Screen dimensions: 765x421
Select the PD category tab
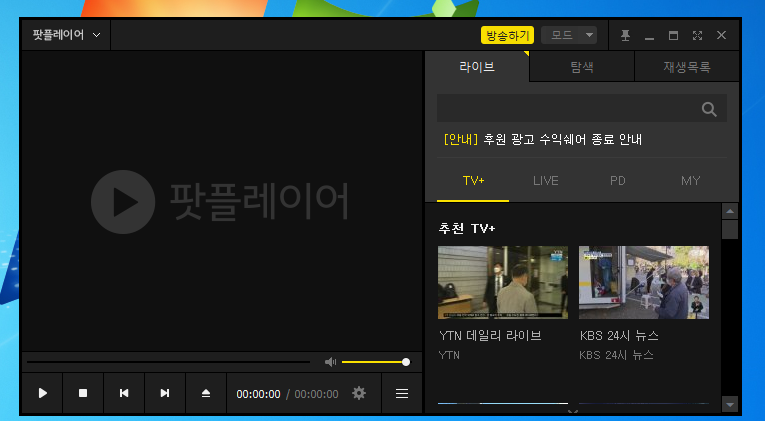coord(618,181)
